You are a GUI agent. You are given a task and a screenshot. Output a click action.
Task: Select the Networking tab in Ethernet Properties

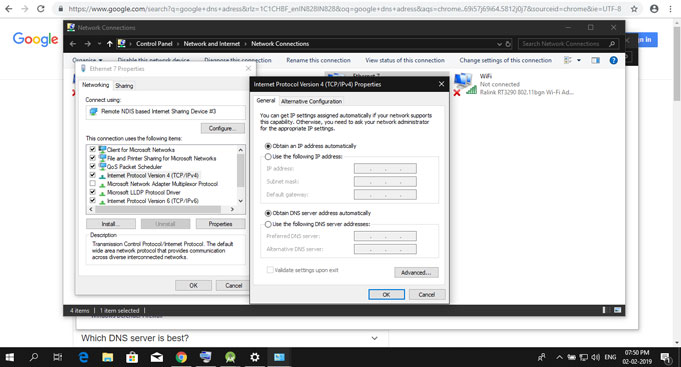click(96, 85)
